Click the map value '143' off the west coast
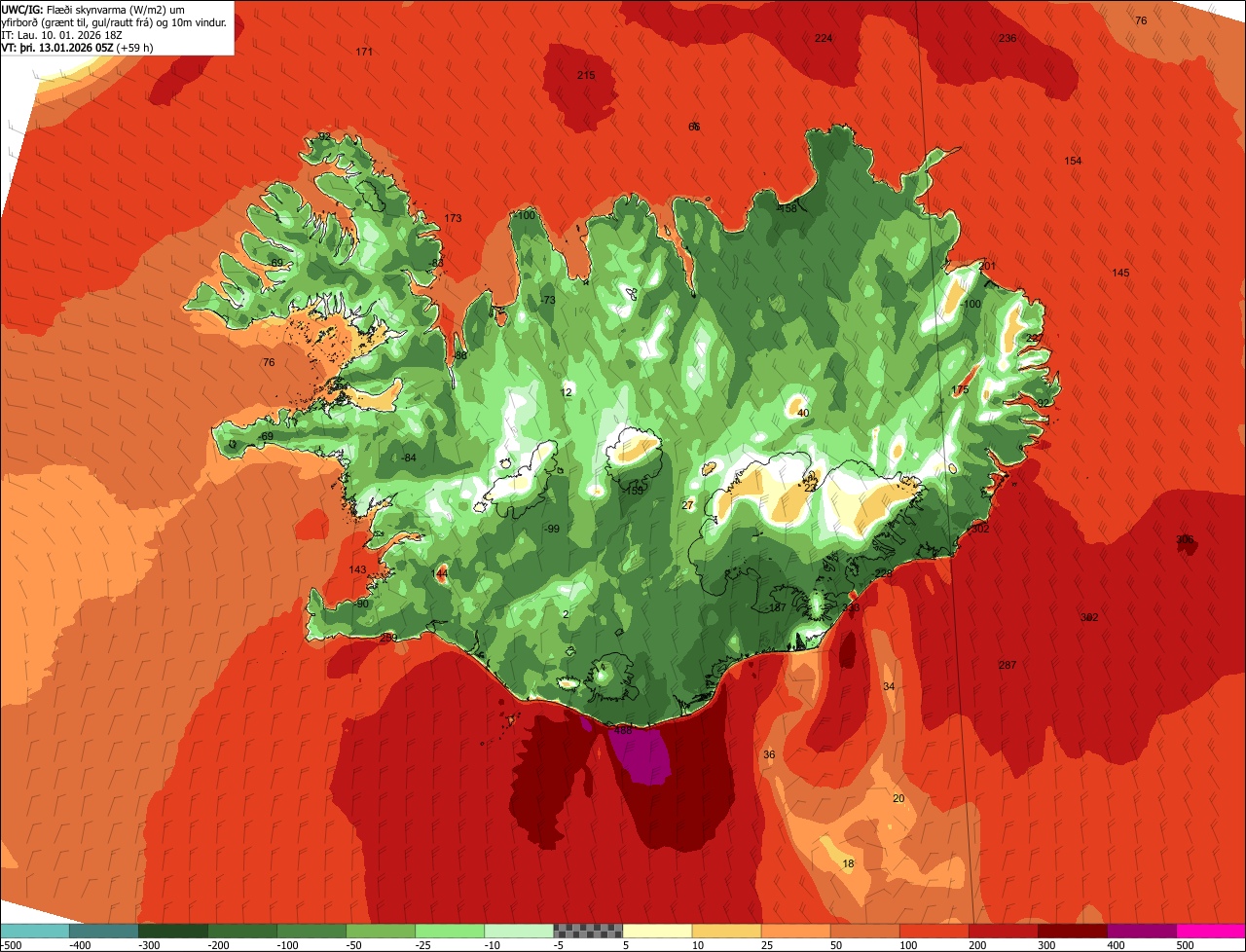This screenshot has width=1246, height=952. 357,569
